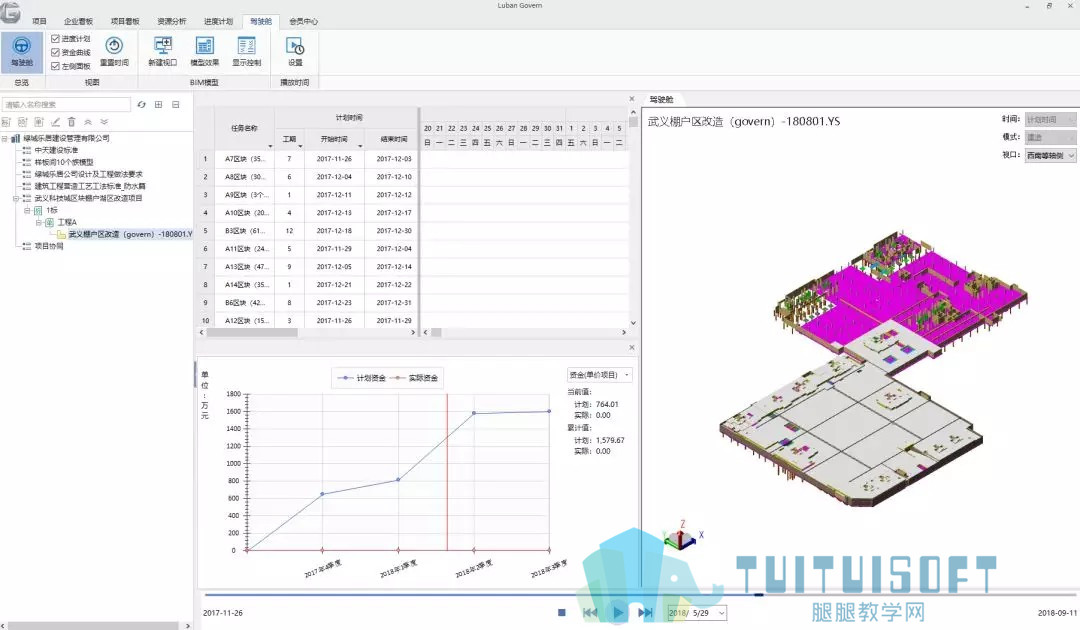This screenshot has width=1080, height=630.
Task: Click the third tree toolbar icon under search
Action: click(39, 122)
